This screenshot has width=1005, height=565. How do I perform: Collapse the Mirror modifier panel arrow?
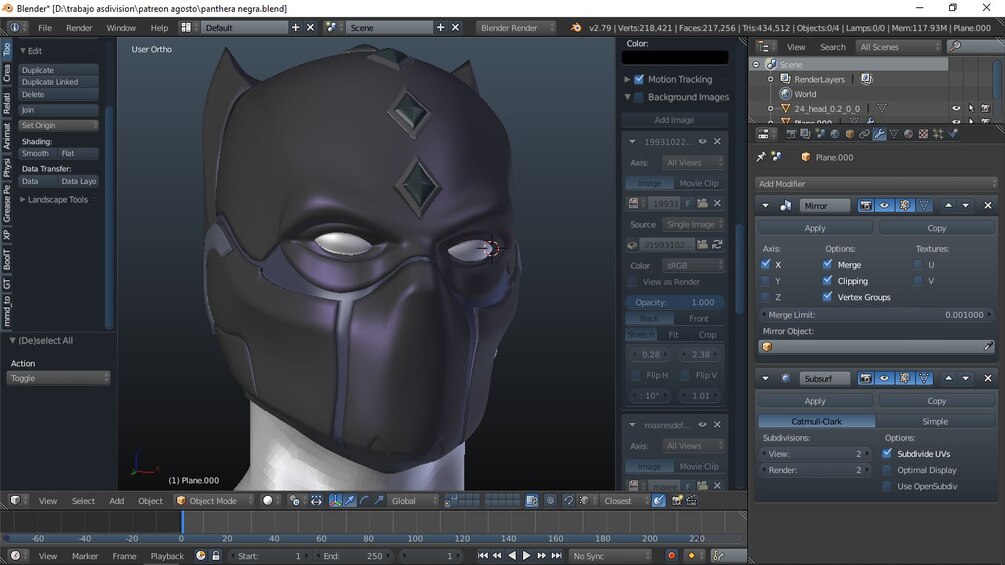[x=765, y=206]
